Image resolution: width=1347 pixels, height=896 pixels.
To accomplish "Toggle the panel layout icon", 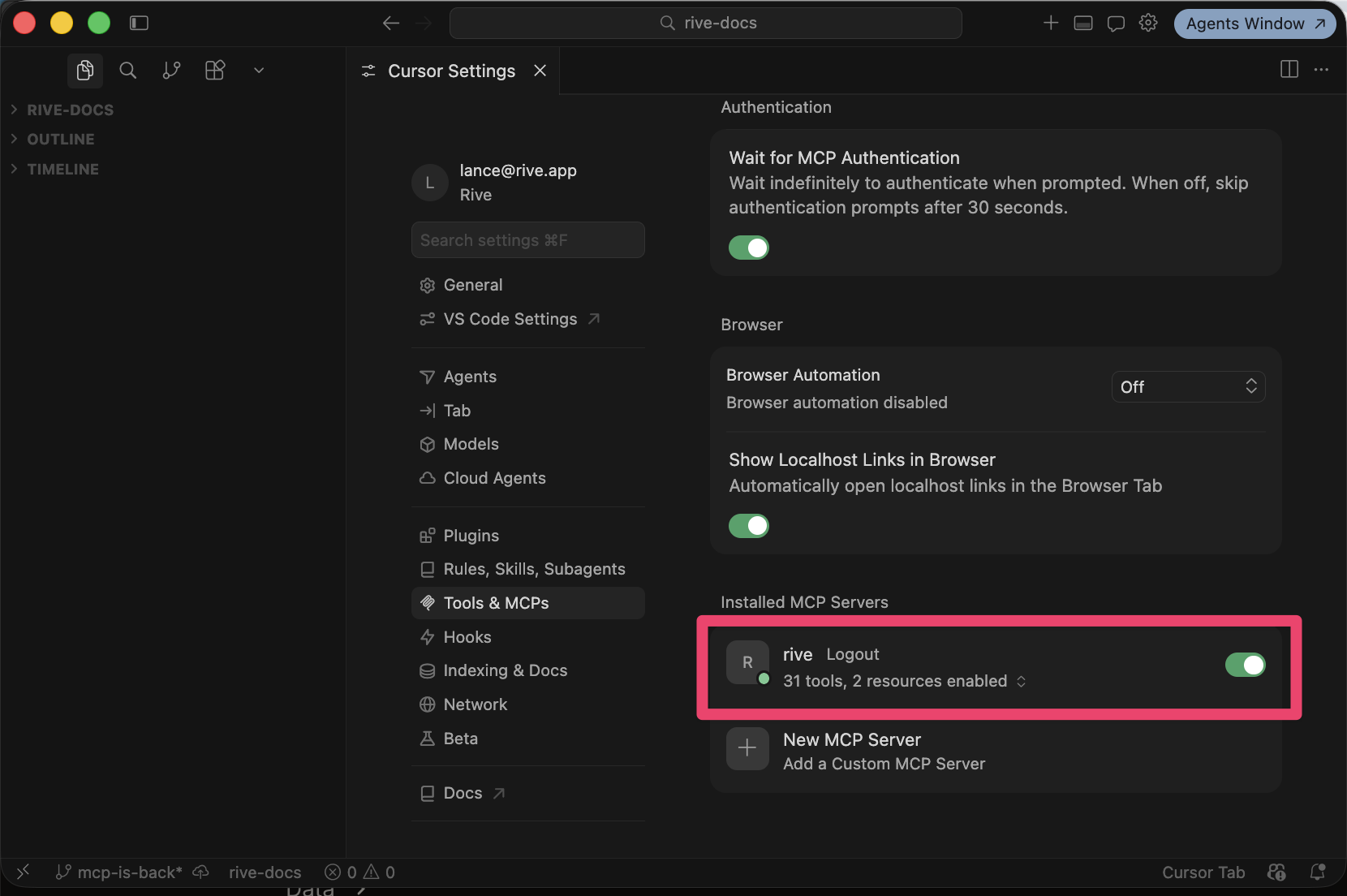I will 1083,23.
